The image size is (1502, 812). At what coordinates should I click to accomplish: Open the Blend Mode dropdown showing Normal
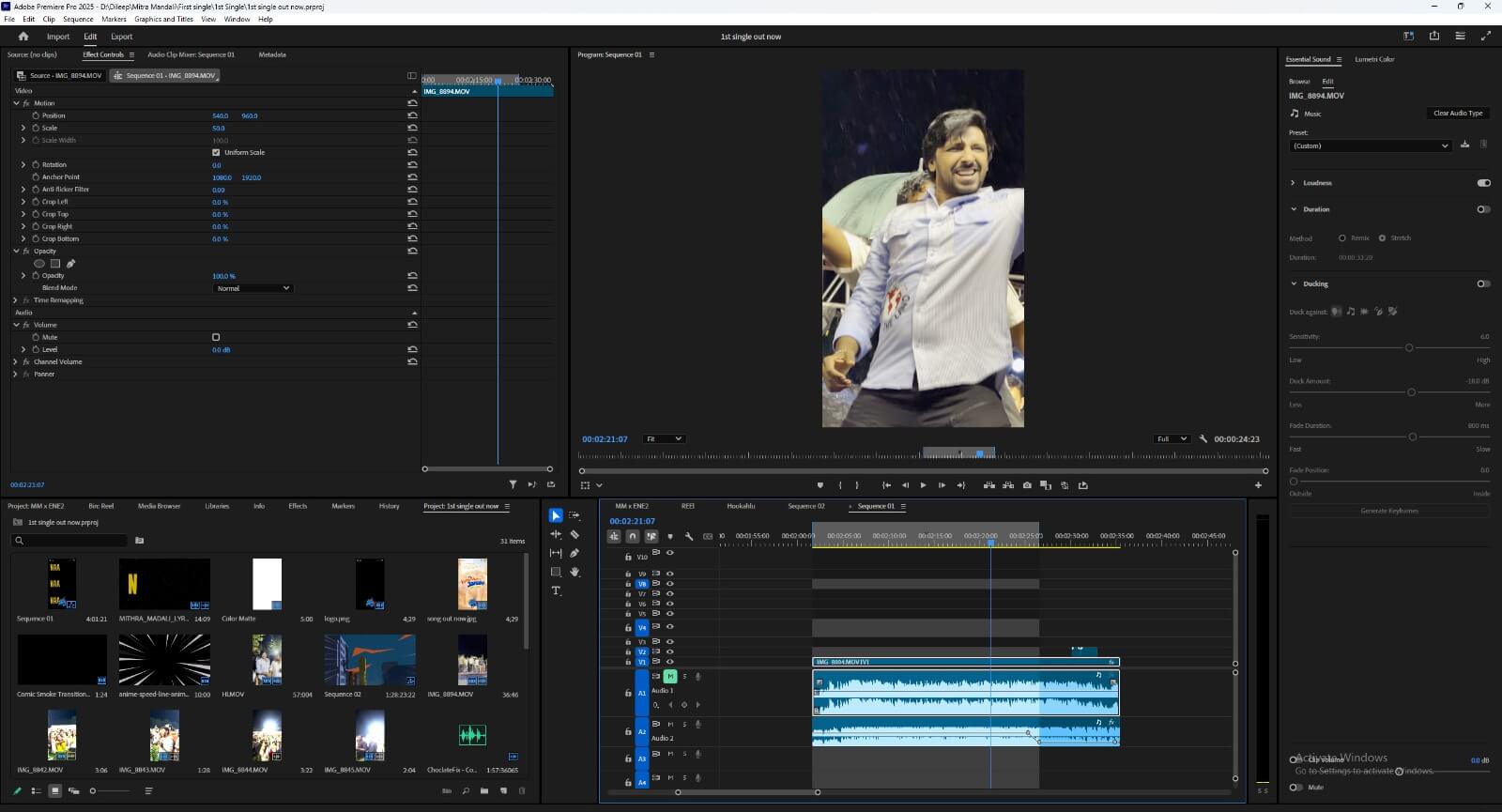click(x=253, y=288)
